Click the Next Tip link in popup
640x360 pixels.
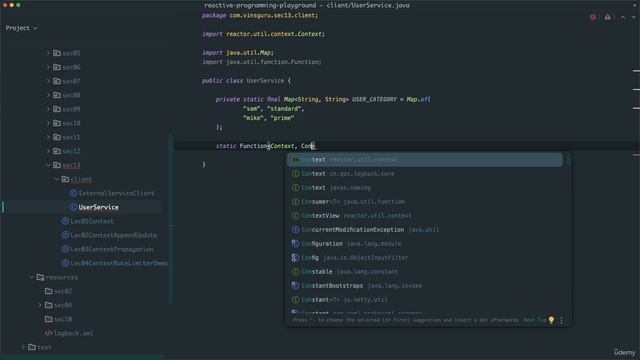click(534, 320)
